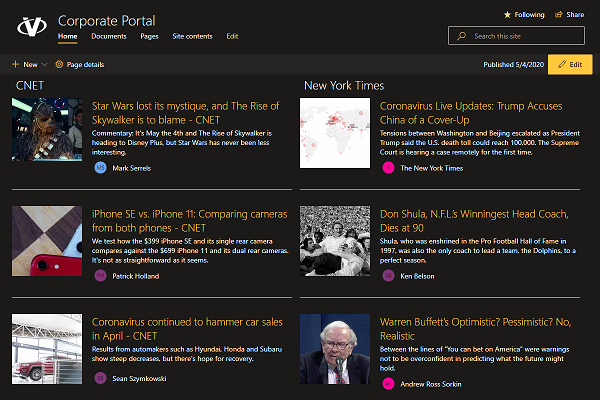Click the Following text label
The height and width of the screenshot is (400, 600).
(529, 15)
